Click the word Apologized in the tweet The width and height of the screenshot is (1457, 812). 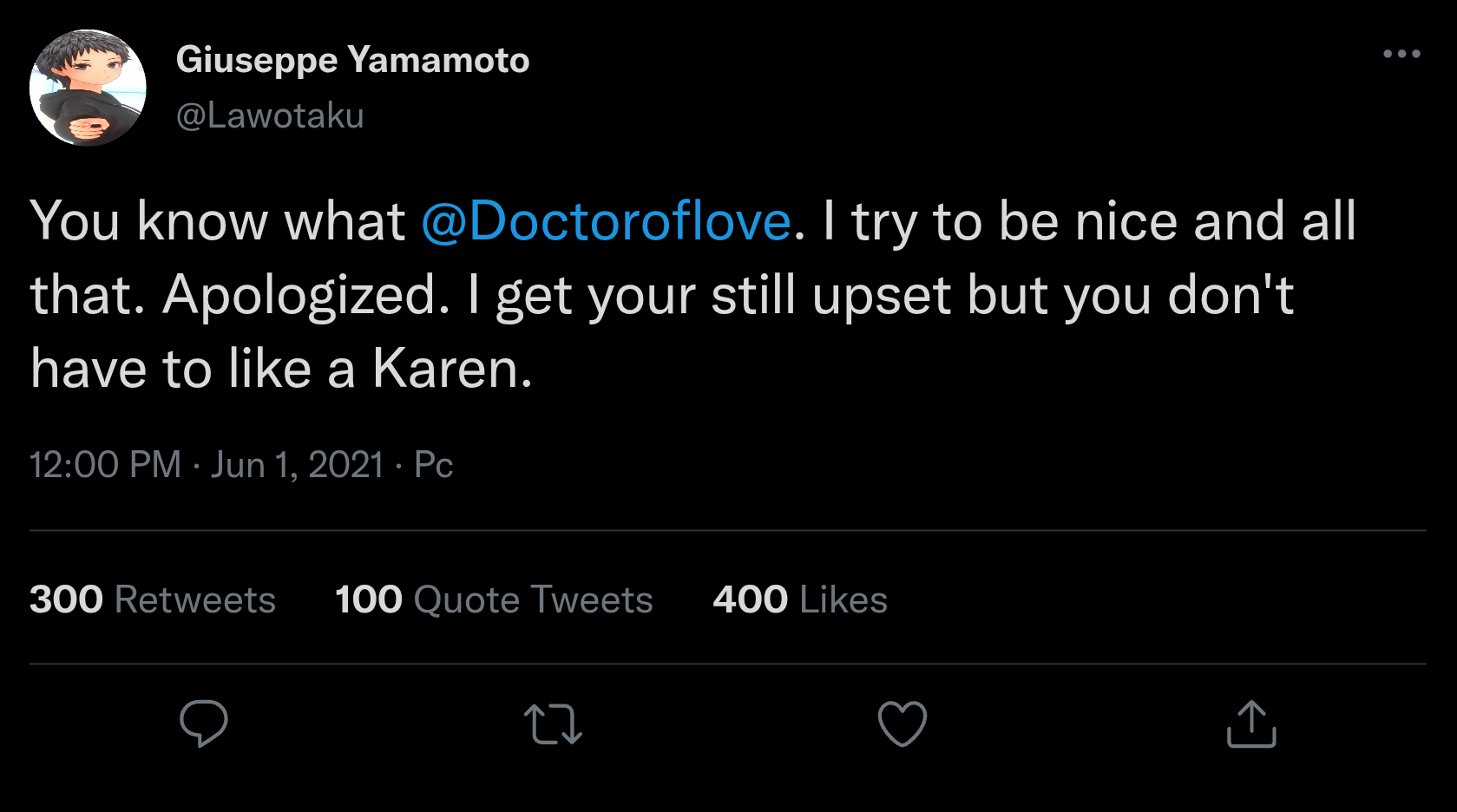pyautogui.click(x=305, y=295)
